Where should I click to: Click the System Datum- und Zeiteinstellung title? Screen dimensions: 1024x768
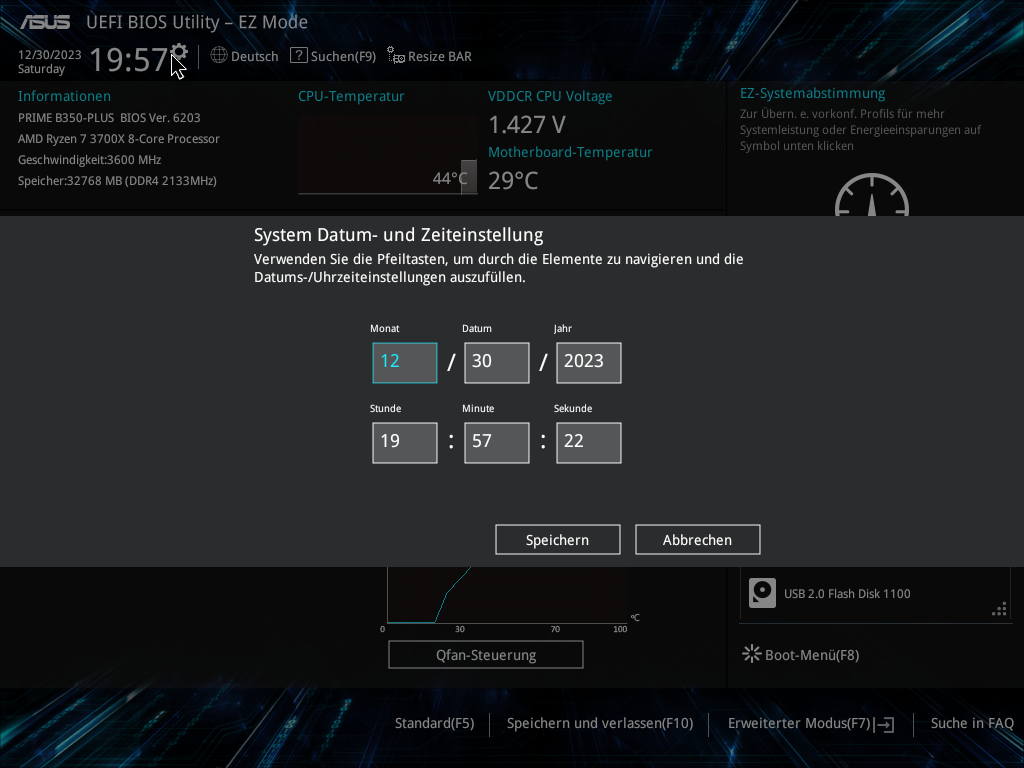pos(398,234)
